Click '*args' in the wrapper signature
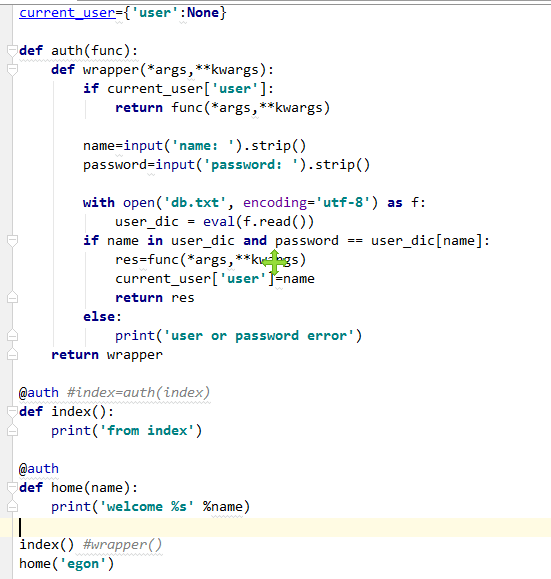Viewport: 551px width, 579px height. 167,70
